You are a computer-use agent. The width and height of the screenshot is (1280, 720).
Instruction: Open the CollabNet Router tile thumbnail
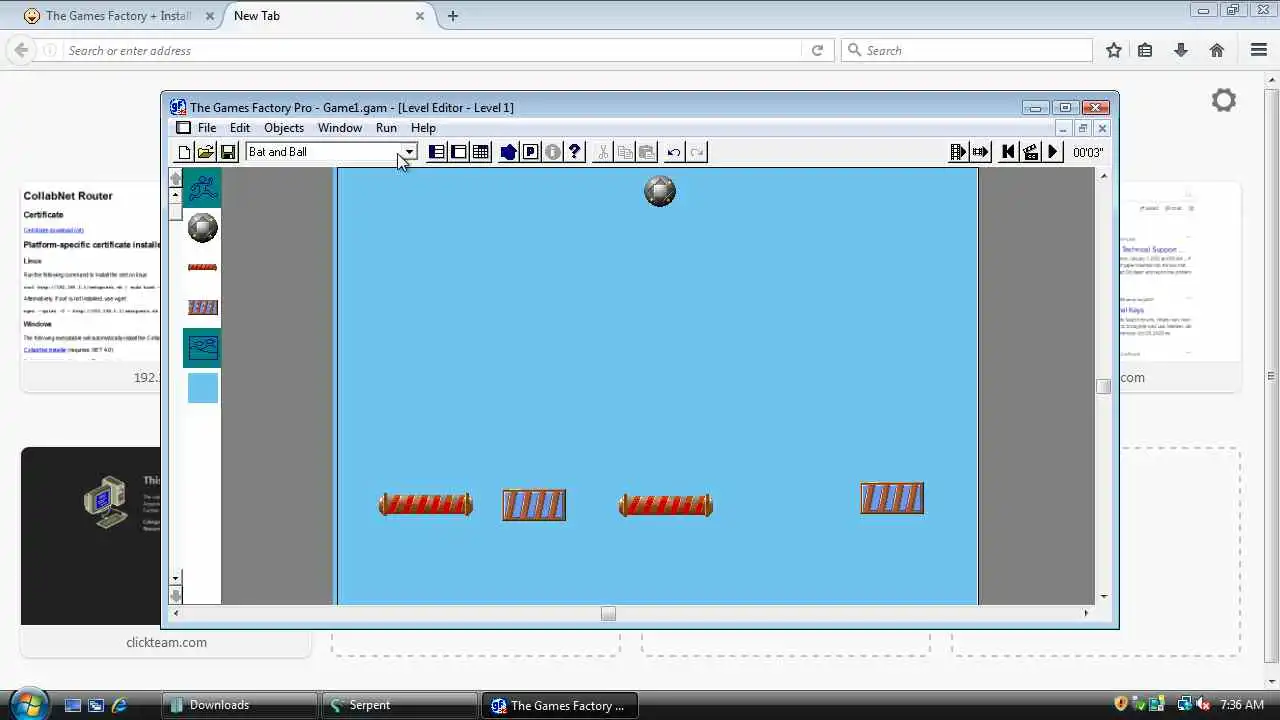click(90, 272)
